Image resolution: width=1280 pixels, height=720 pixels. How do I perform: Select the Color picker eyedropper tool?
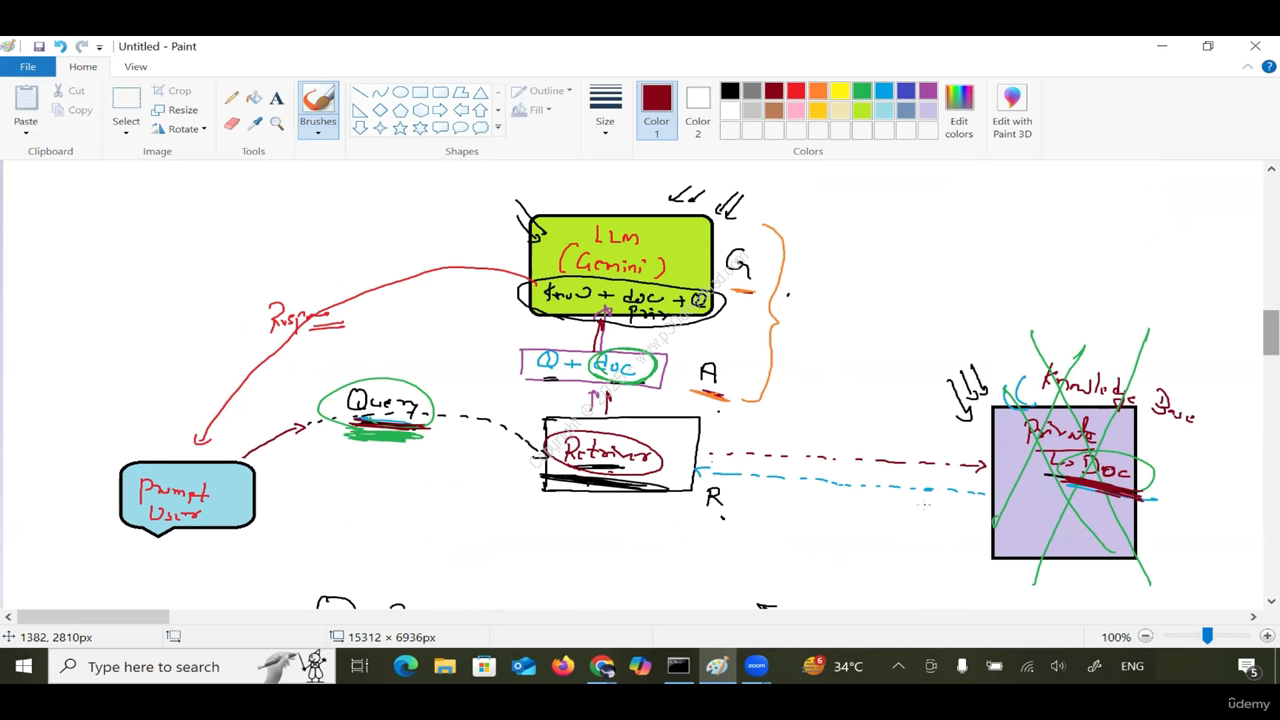point(254,123)
